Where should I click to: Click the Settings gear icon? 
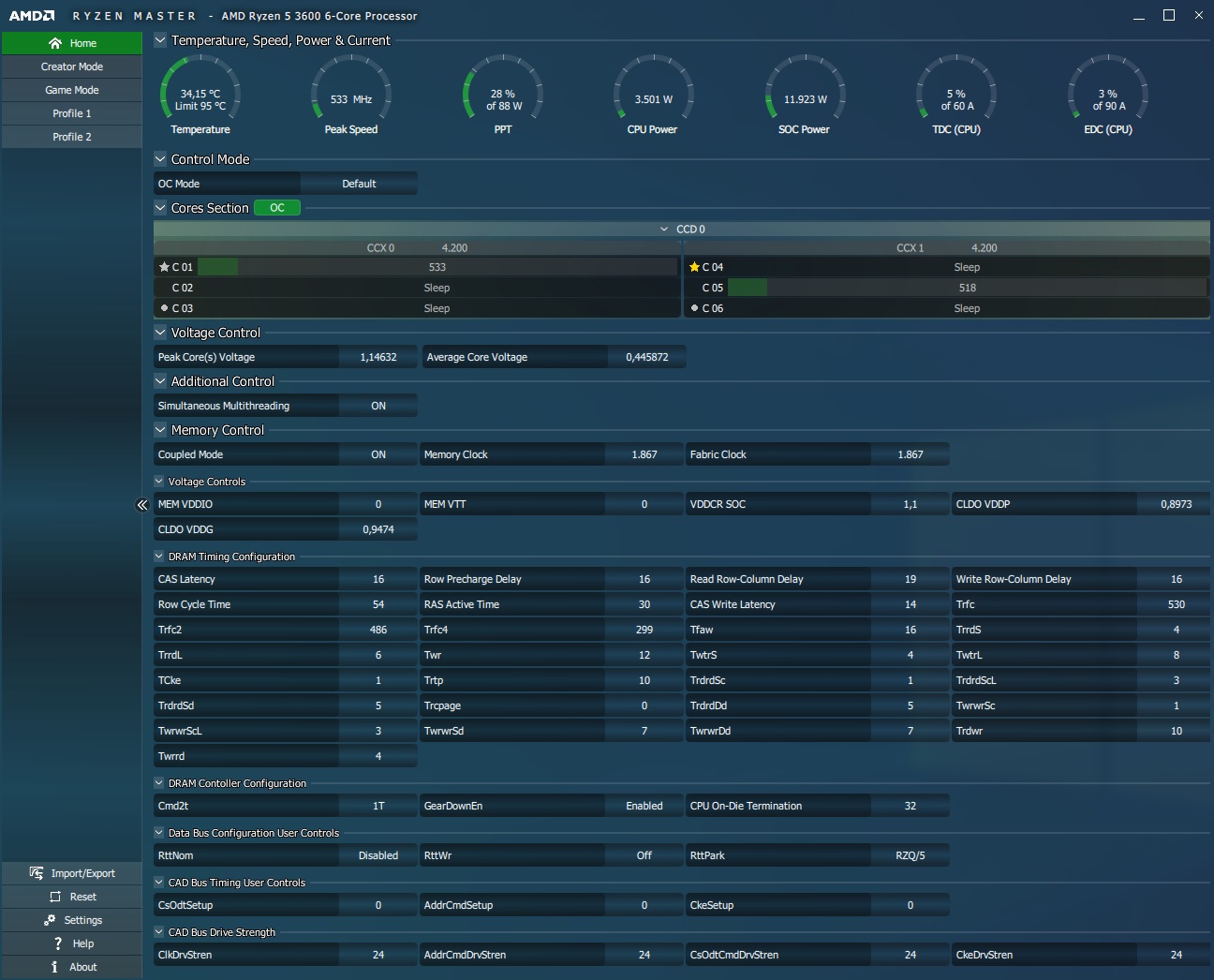50,920
